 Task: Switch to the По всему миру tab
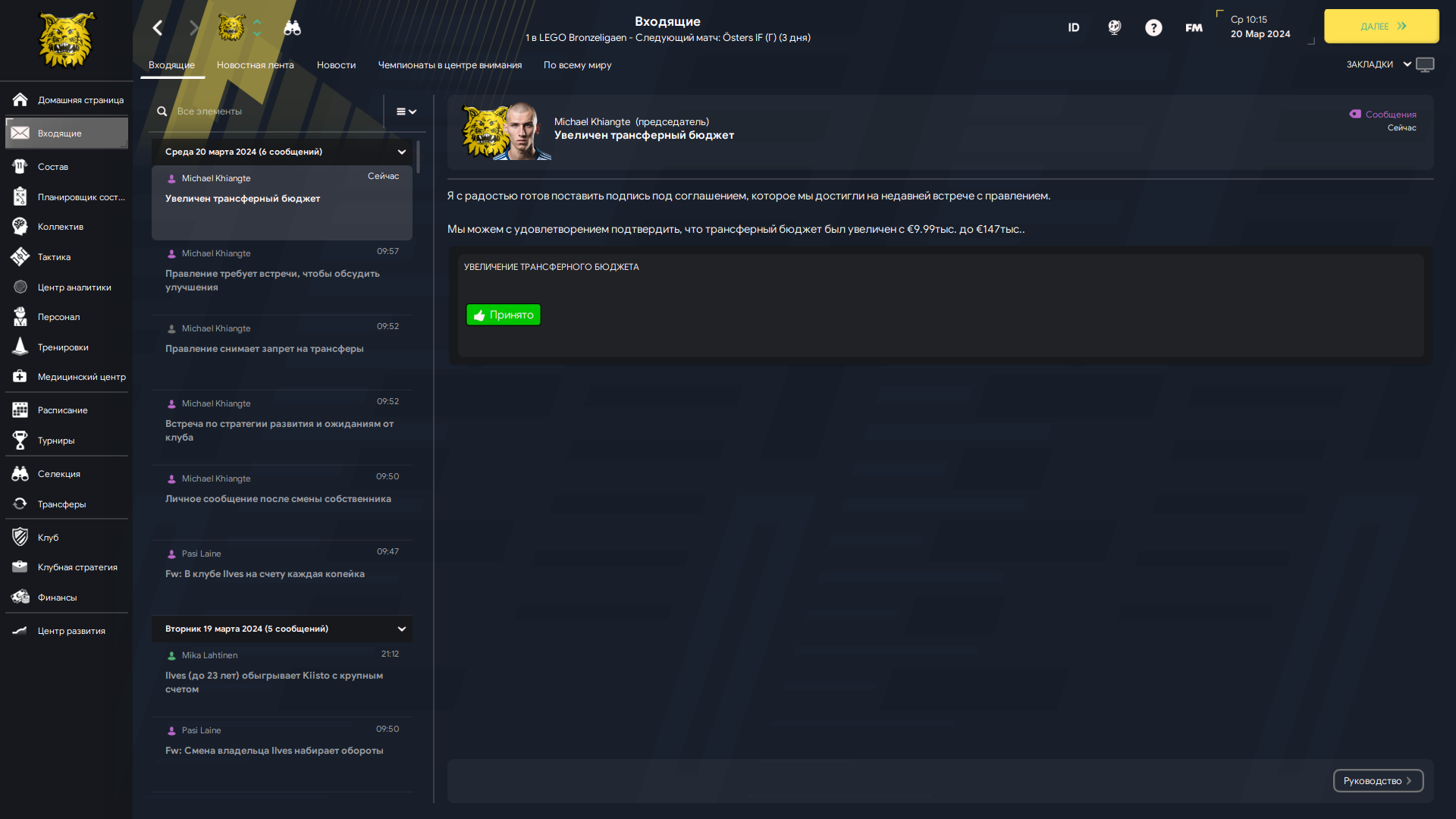tap(577, 65)
